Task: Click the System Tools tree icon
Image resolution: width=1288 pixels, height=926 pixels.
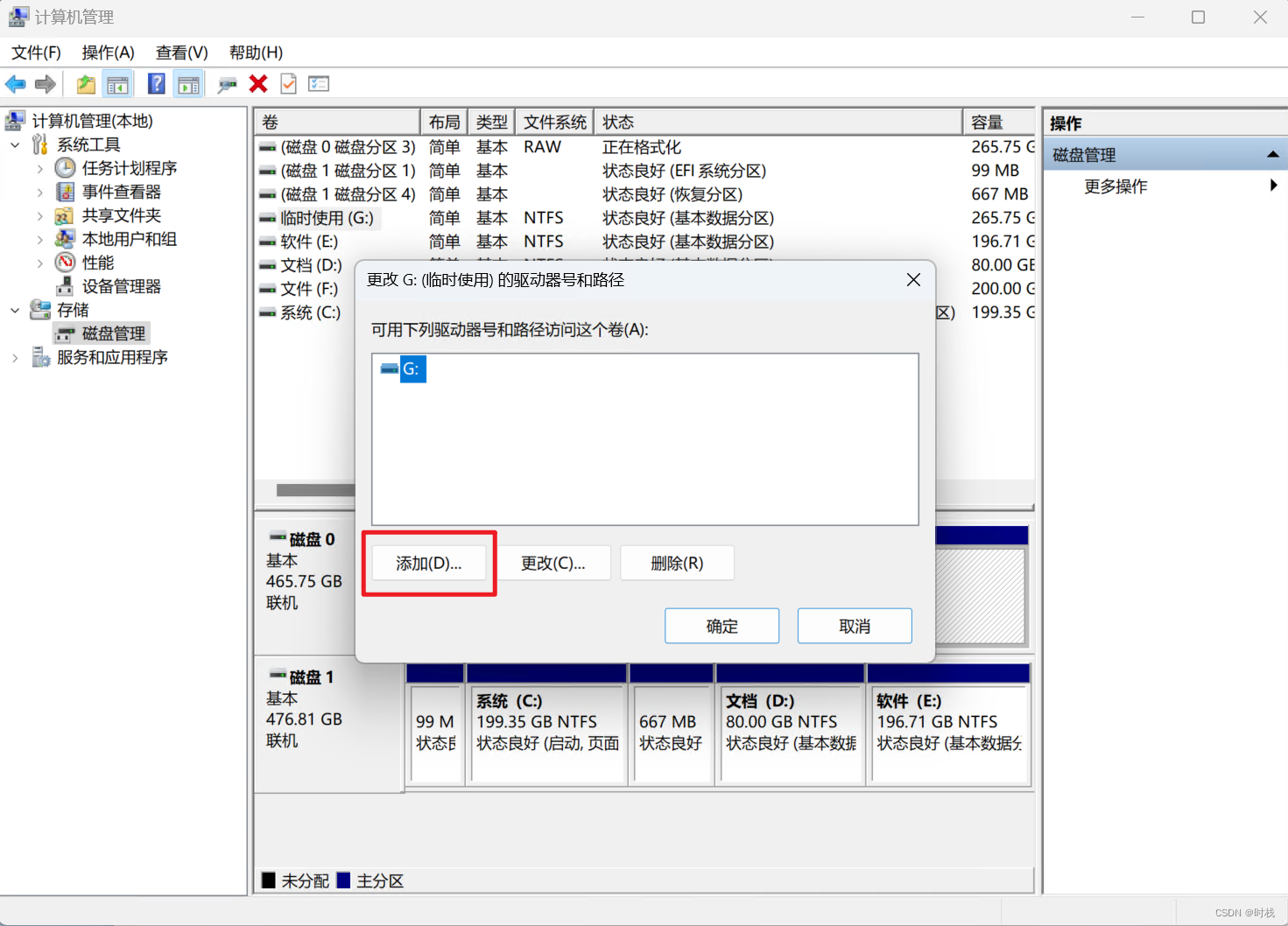Action: [x=40, y=144]
